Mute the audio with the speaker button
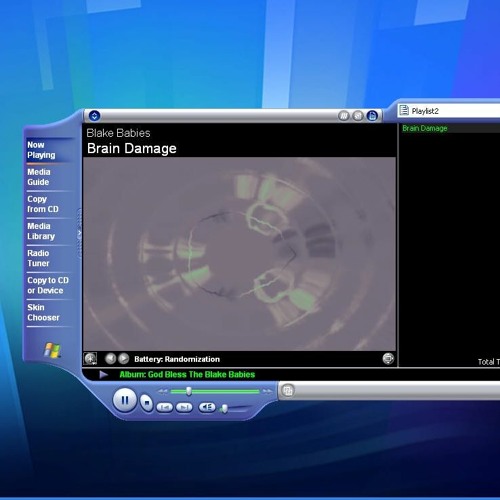The image size is (500, 500). pos(207,407)
